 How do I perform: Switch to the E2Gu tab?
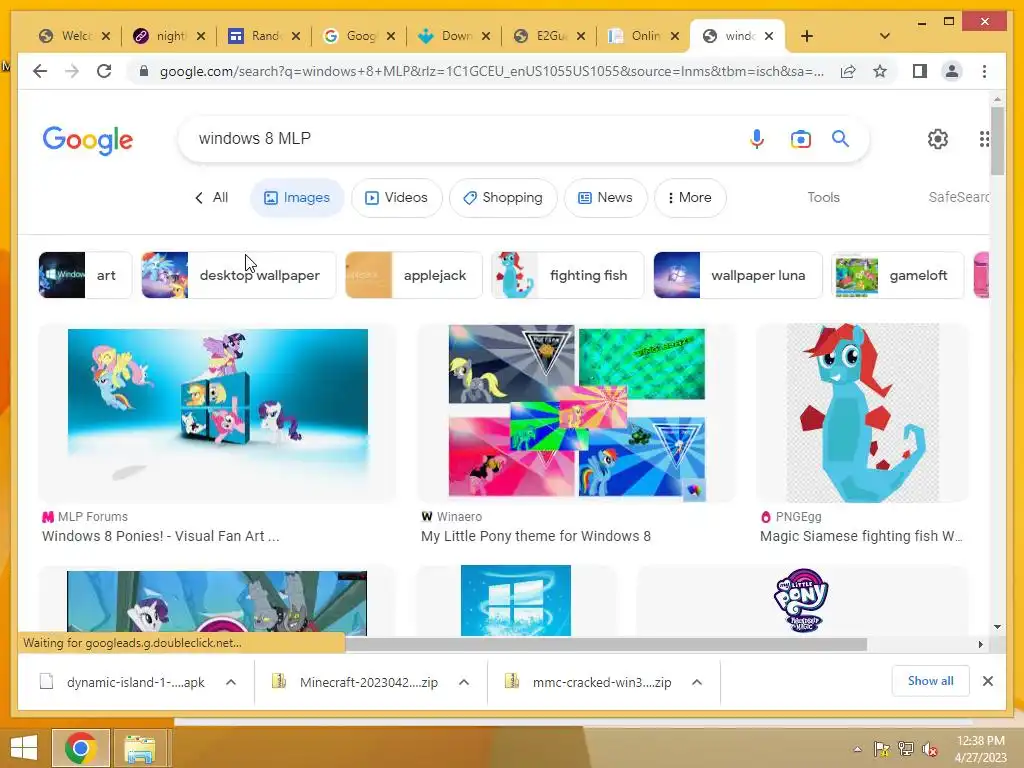(x=541, y=36)
